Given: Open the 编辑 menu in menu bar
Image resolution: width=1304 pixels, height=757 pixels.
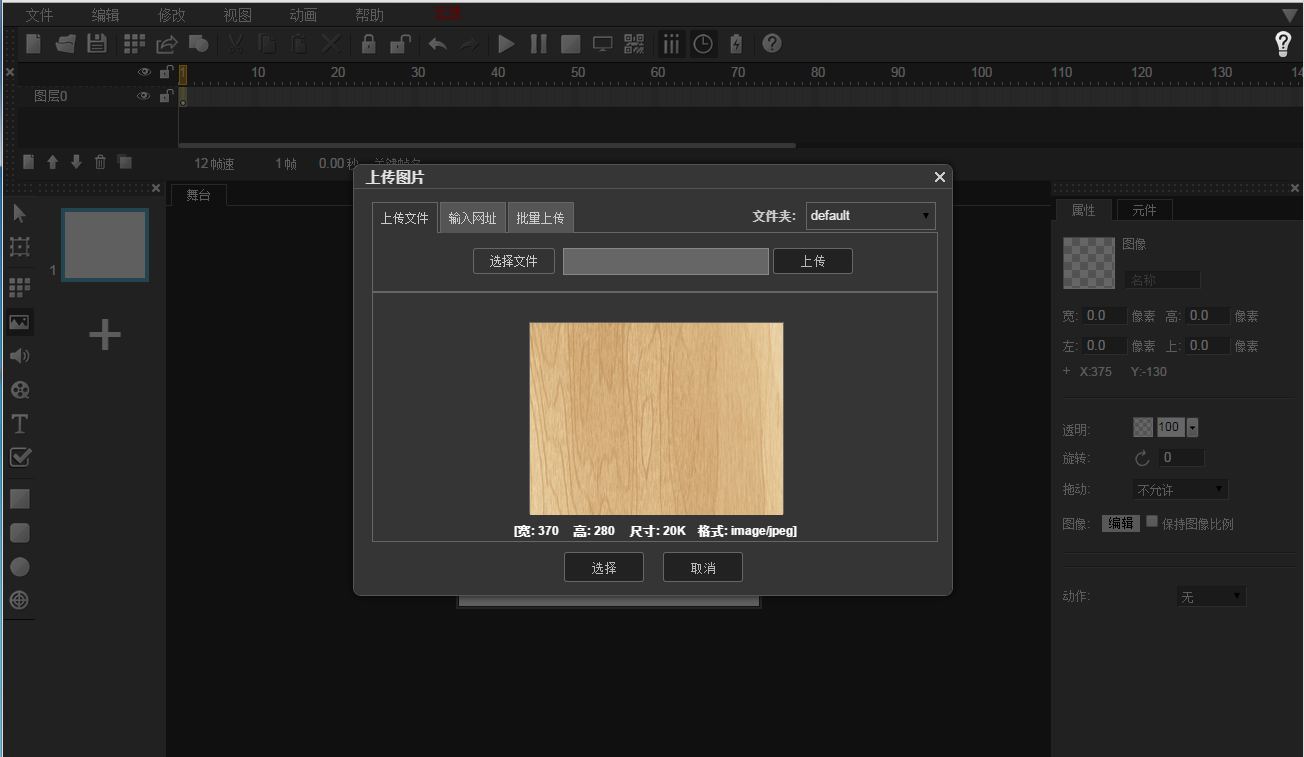Looking at the screenshot, I should pos(105,15).
